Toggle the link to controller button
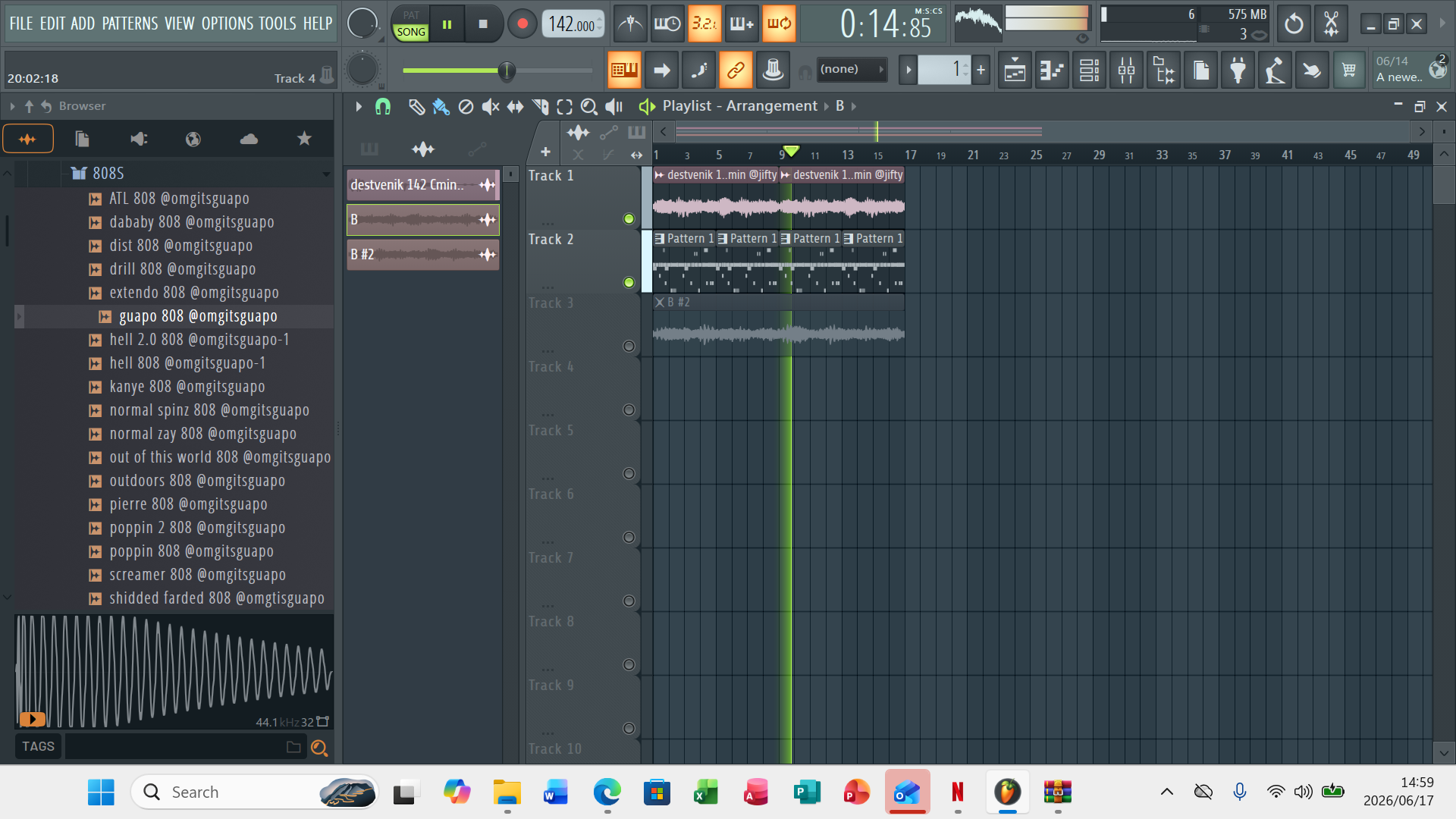 pyautogui.click(x=736, y=71)
